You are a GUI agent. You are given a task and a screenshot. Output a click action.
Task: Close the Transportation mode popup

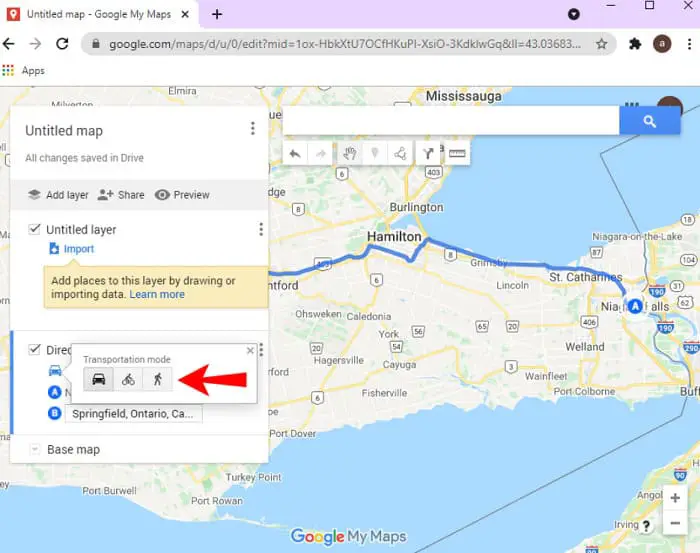point(250,351)
